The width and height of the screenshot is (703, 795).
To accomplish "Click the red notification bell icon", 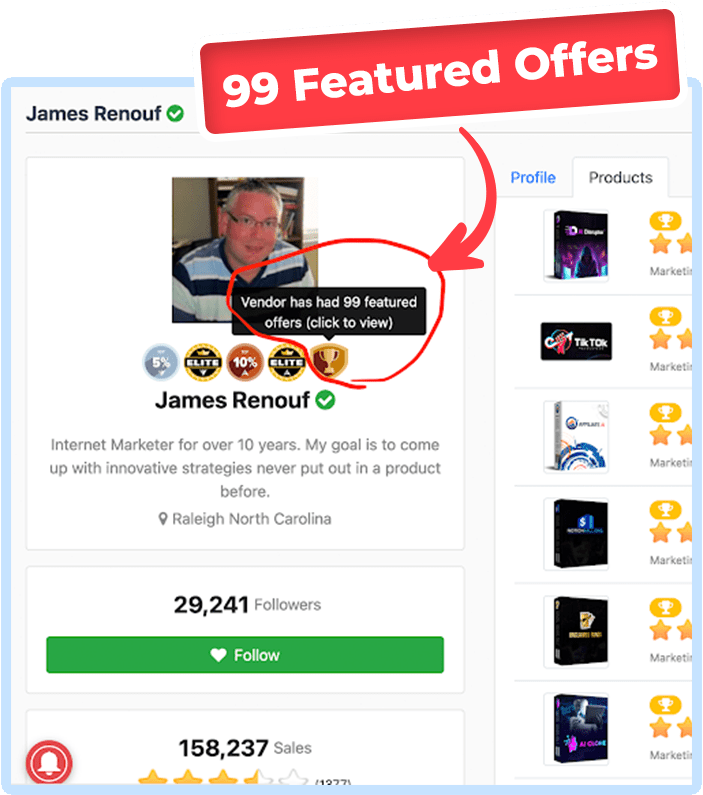I will [49, 763].
